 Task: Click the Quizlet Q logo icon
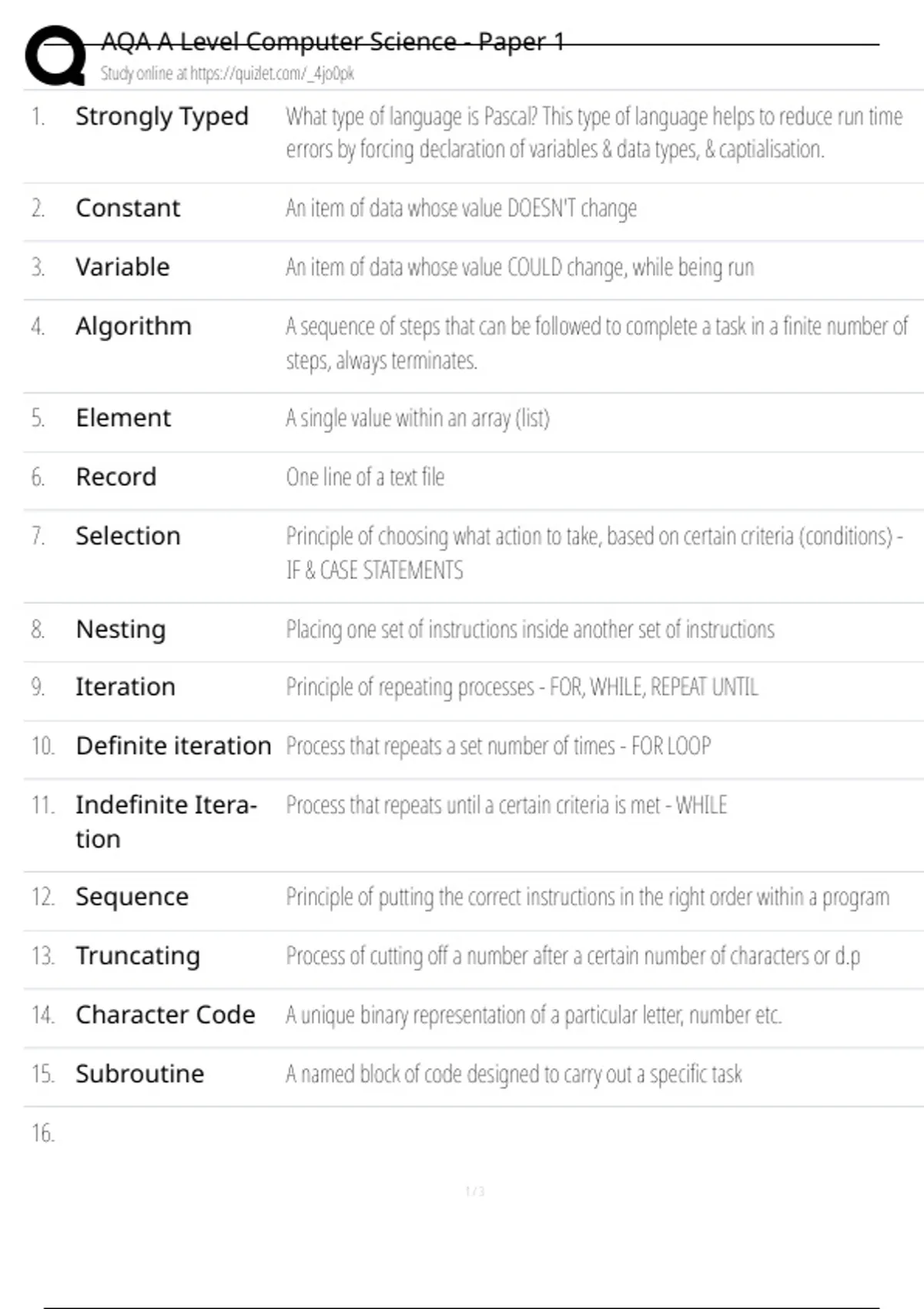coord(55,55)
